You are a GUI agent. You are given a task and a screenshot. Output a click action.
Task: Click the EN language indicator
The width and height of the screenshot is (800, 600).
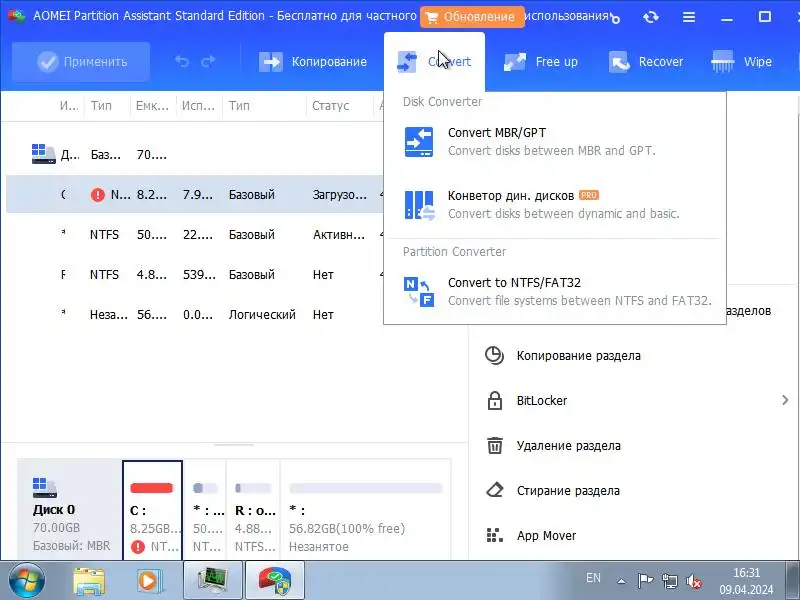coord(593,578)
